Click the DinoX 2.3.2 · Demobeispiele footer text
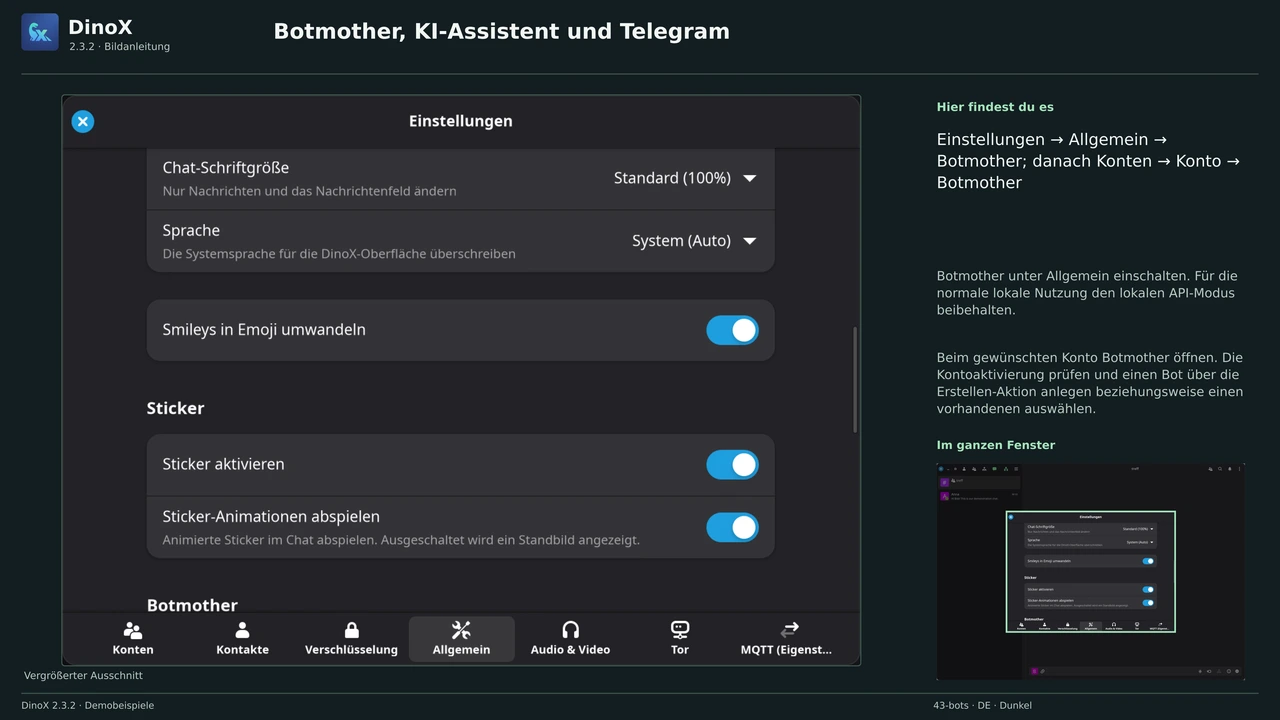Screen dimensions: 1280x720 (x=88, y=706)
